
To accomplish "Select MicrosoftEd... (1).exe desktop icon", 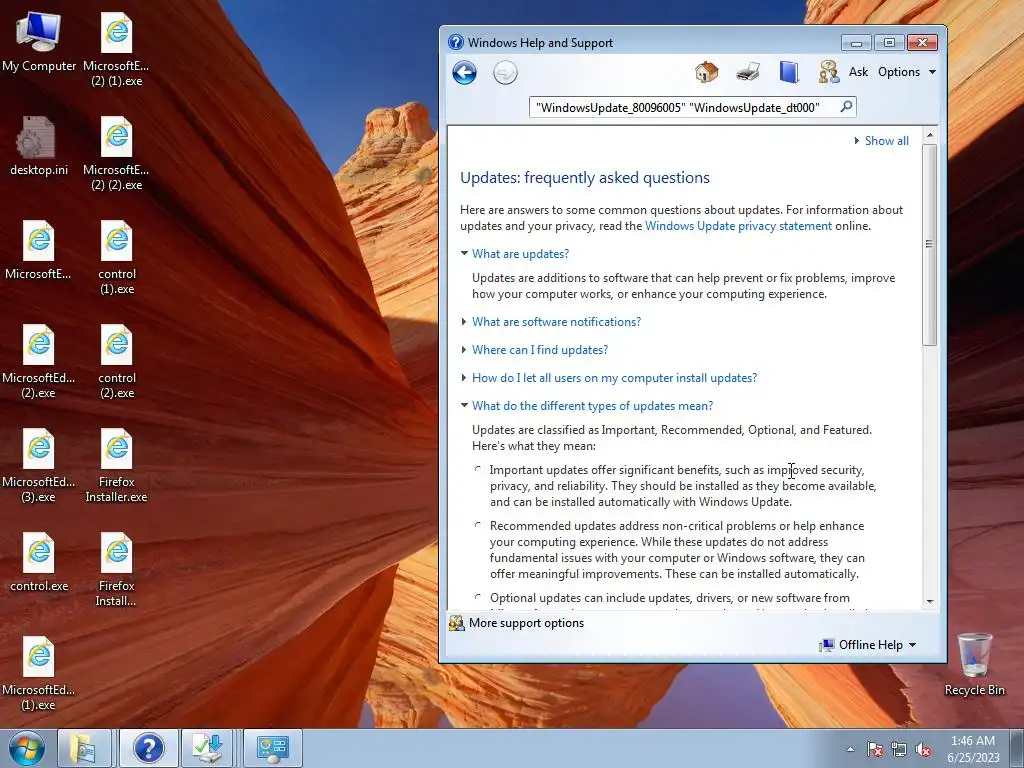I will coord(39,673).
